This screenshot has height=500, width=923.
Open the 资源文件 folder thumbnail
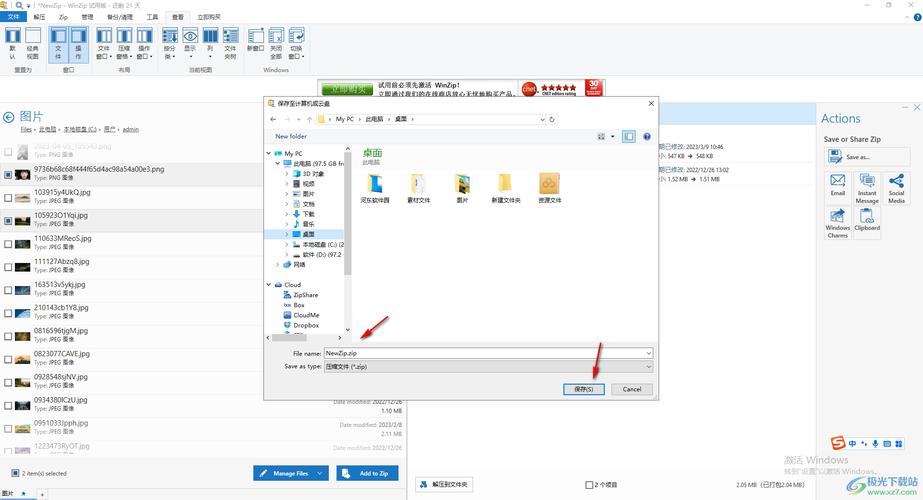[x=549, y=188]
